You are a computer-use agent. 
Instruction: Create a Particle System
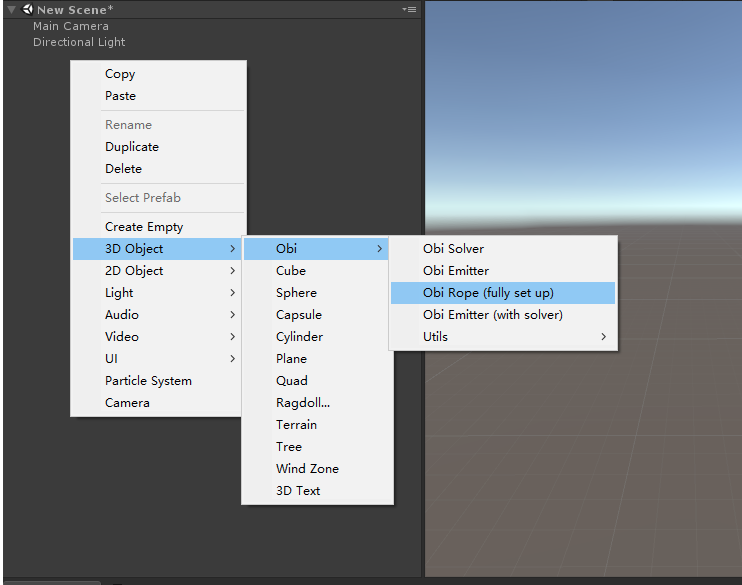click(159, 381)
